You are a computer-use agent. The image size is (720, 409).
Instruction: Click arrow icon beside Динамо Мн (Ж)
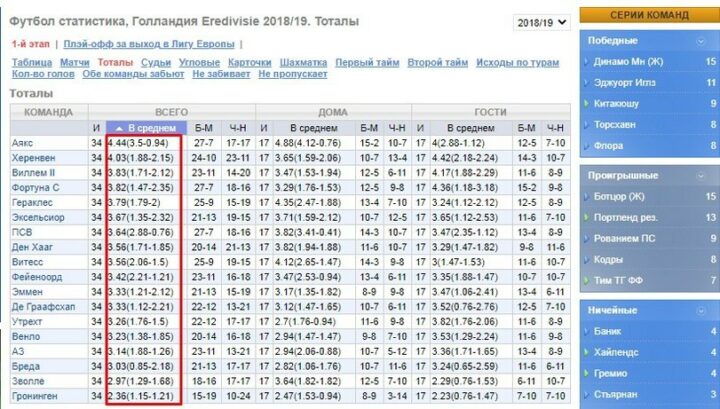tap(586, 62)
